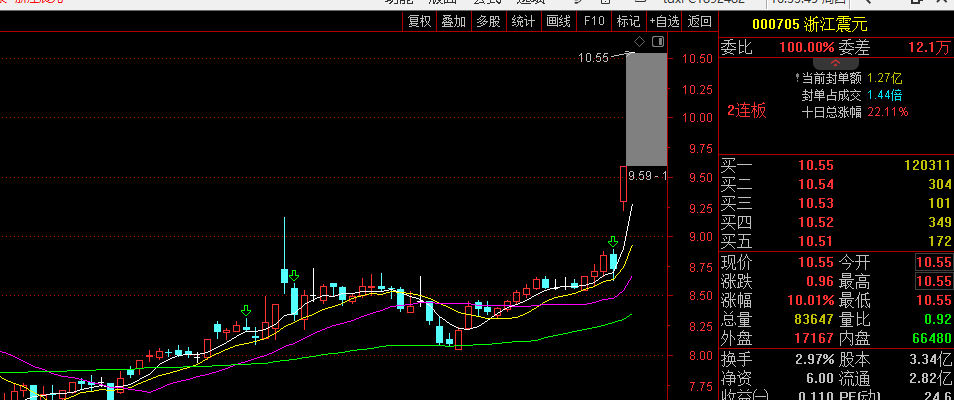Open the 统计 statistics tool
Viewport: 954px width, 400px height.
tap(523, 21)
